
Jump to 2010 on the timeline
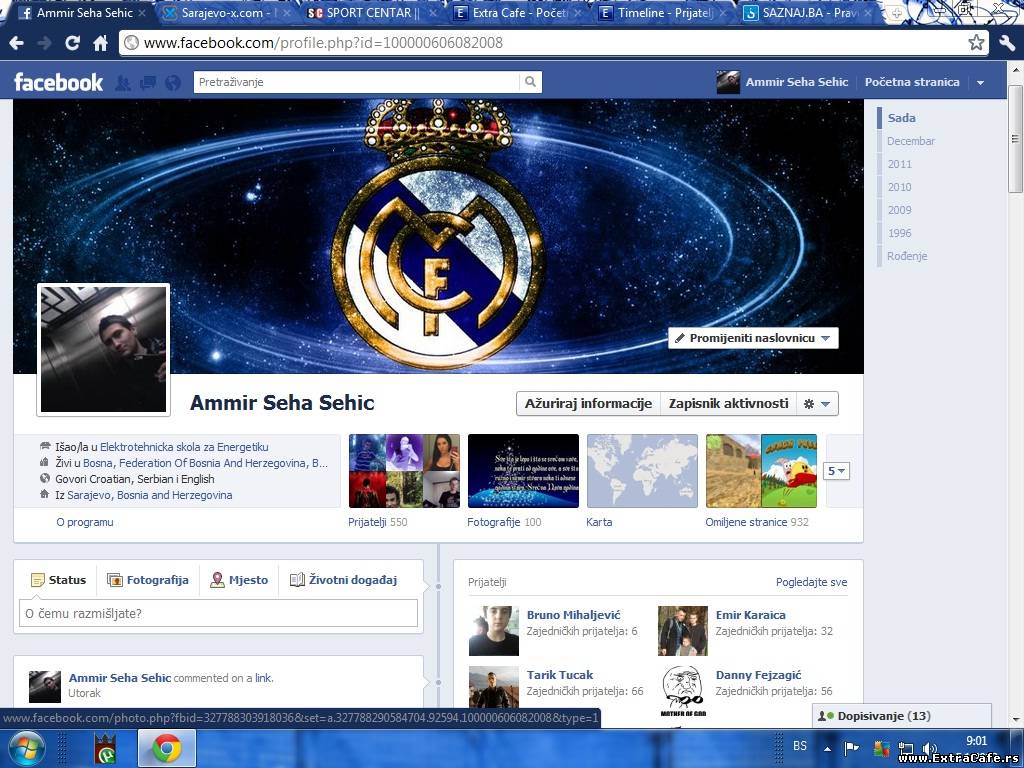(x=899, y=187)
